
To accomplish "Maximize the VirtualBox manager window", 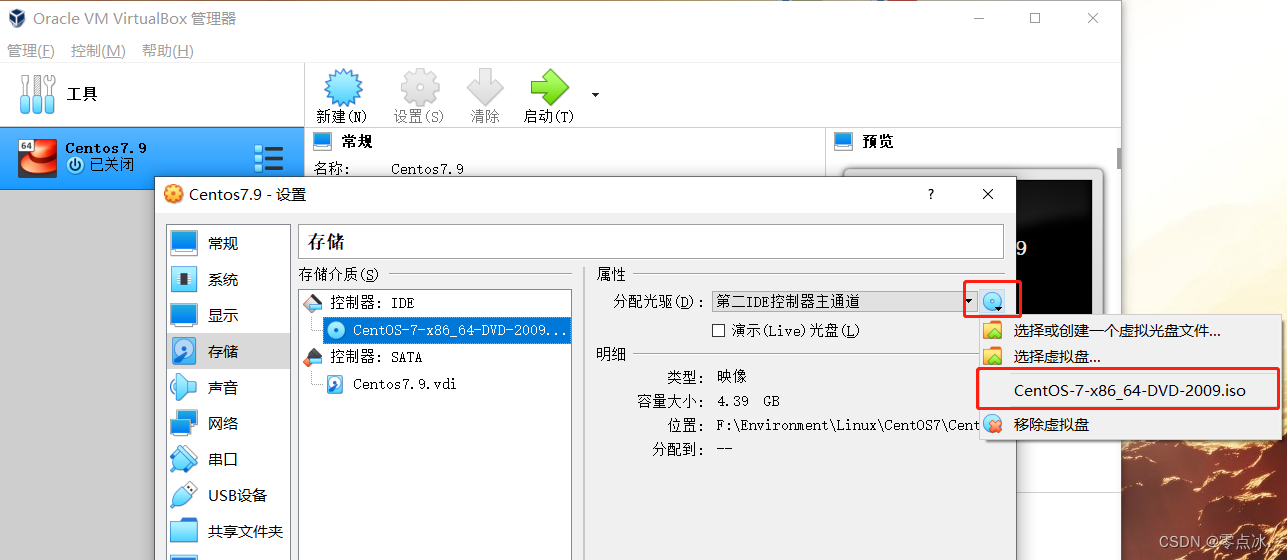I will (x=1035, y=18).
